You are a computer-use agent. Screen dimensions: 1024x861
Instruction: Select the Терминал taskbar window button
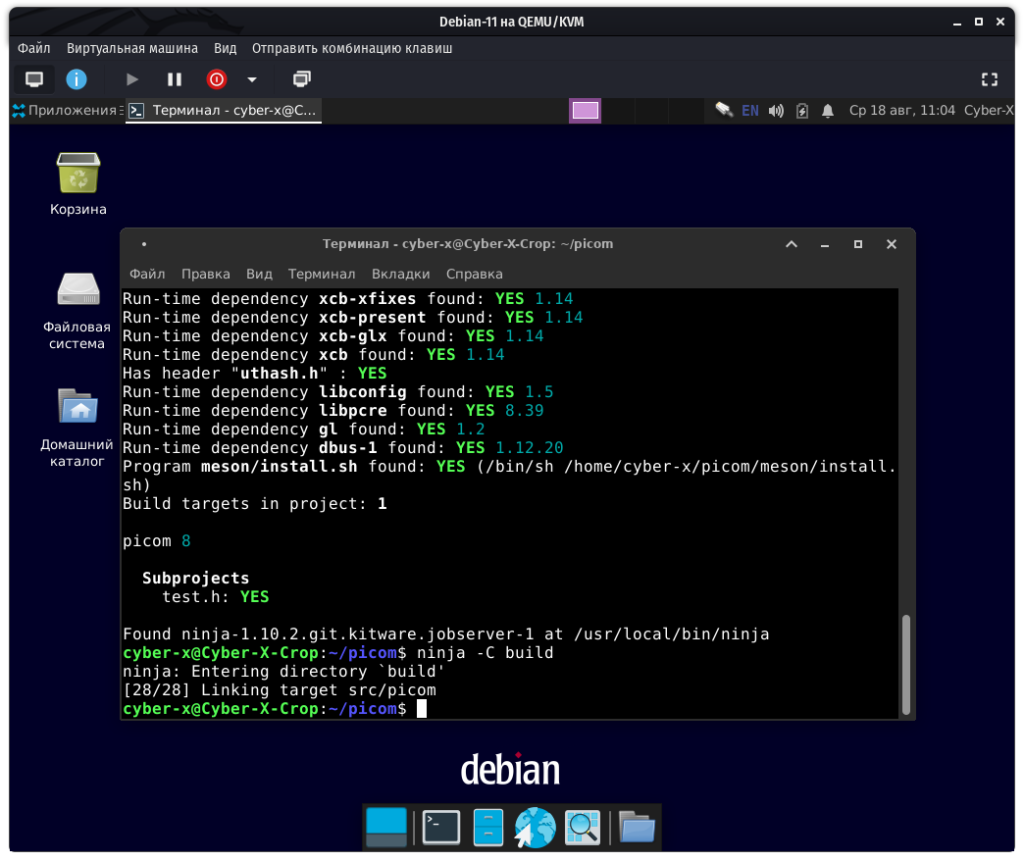[223, 110]
